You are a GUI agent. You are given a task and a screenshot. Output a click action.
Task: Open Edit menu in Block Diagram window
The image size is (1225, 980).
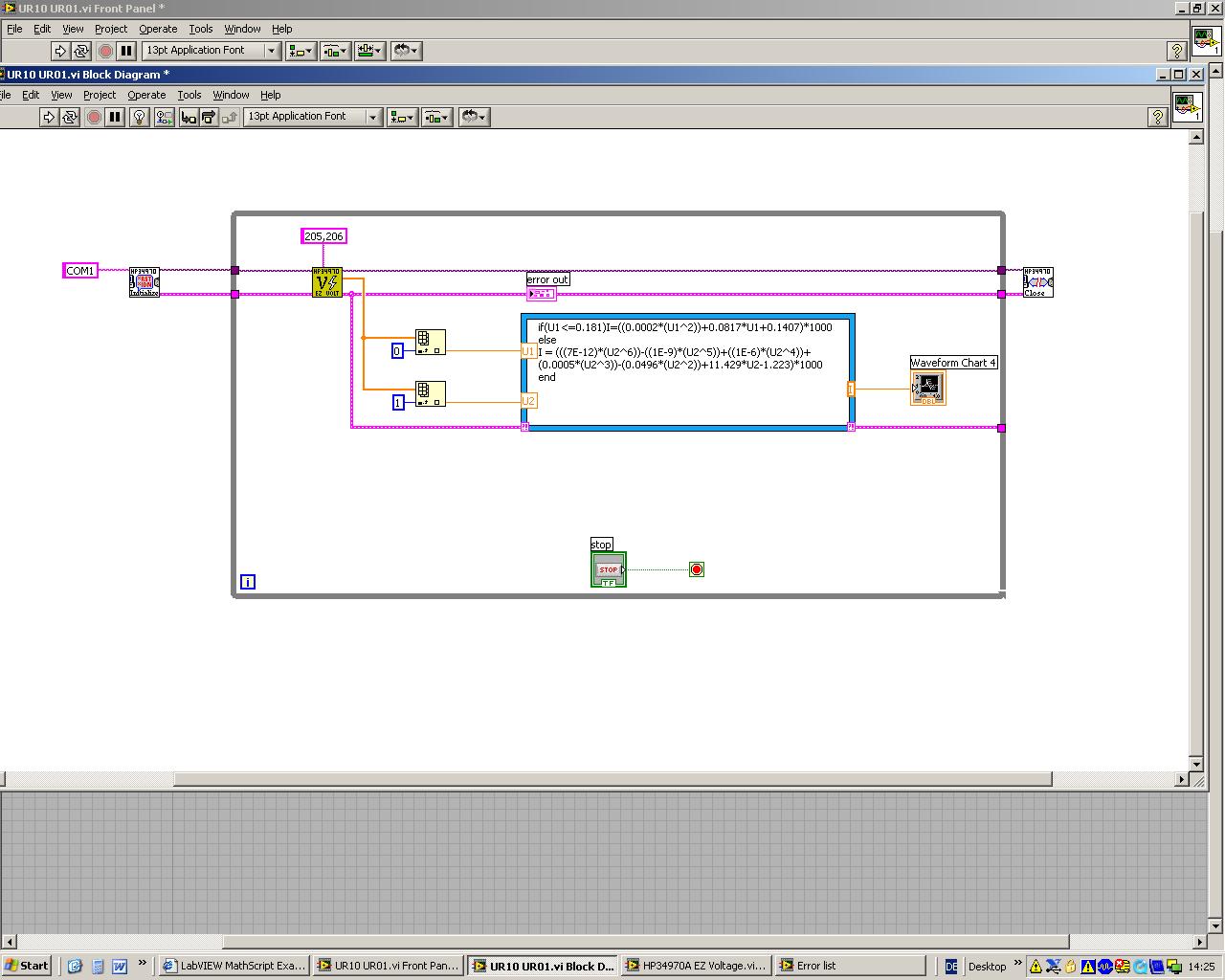point(31,95)
